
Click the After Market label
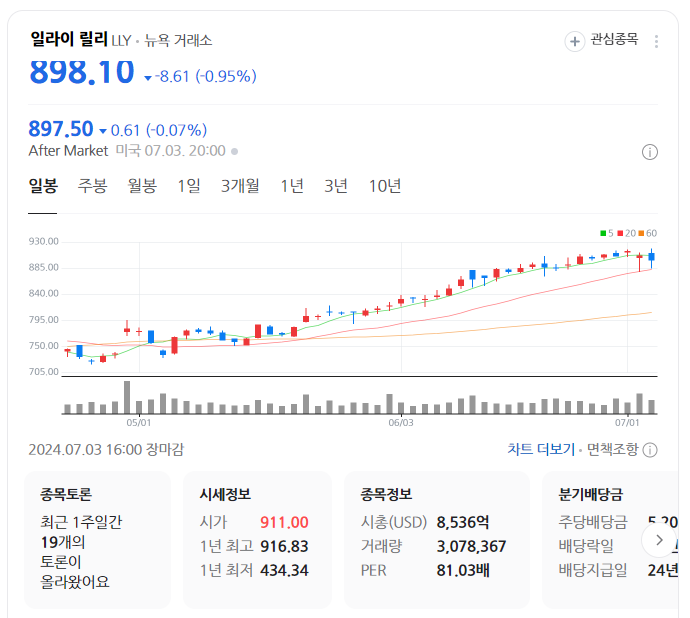[x=68, y=151]
